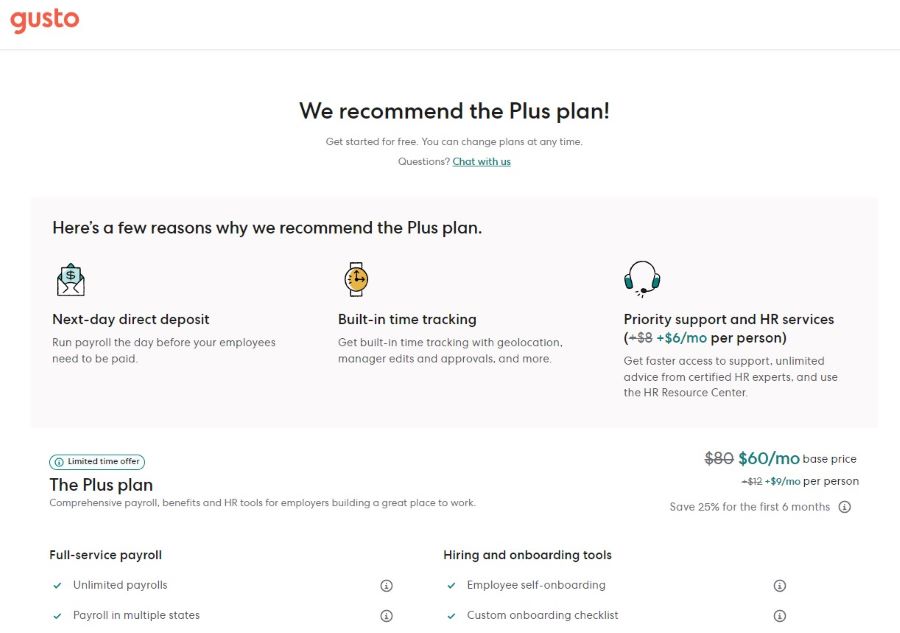Open info icon beside Save 25% text
Viewport: 900px width, 633px height.
[x=844, y=507]
